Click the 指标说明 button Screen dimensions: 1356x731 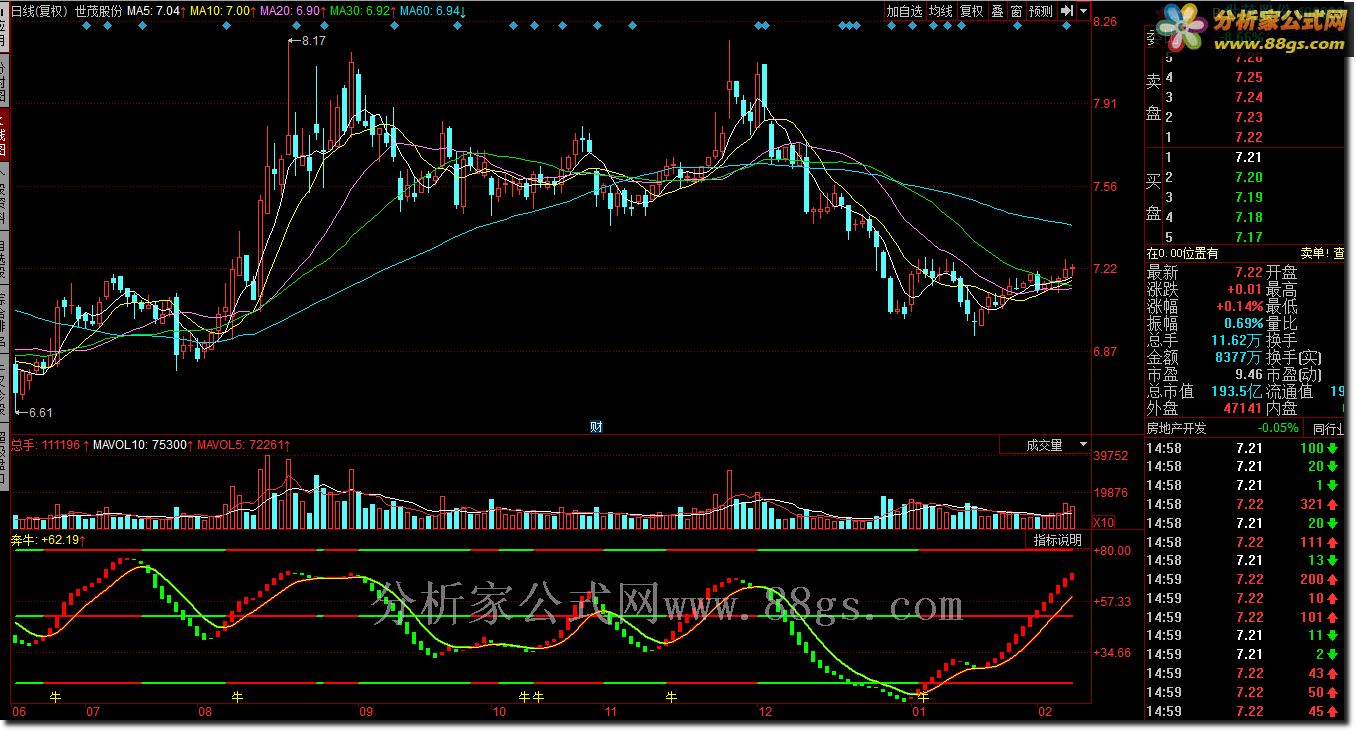(x=1058, y=540)
